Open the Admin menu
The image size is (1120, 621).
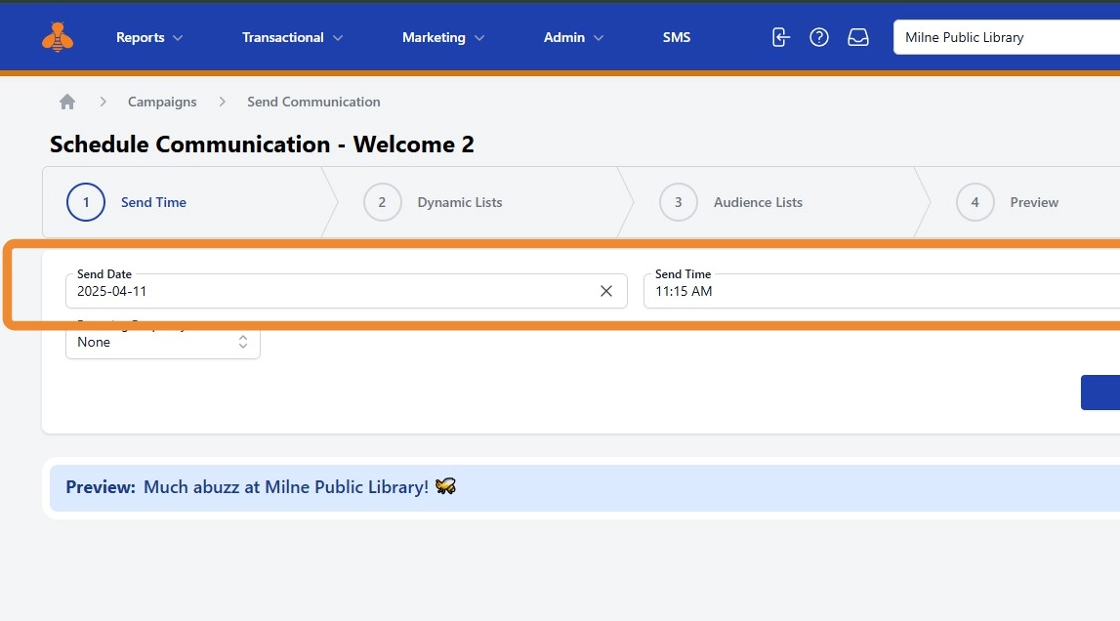point(573,37)
